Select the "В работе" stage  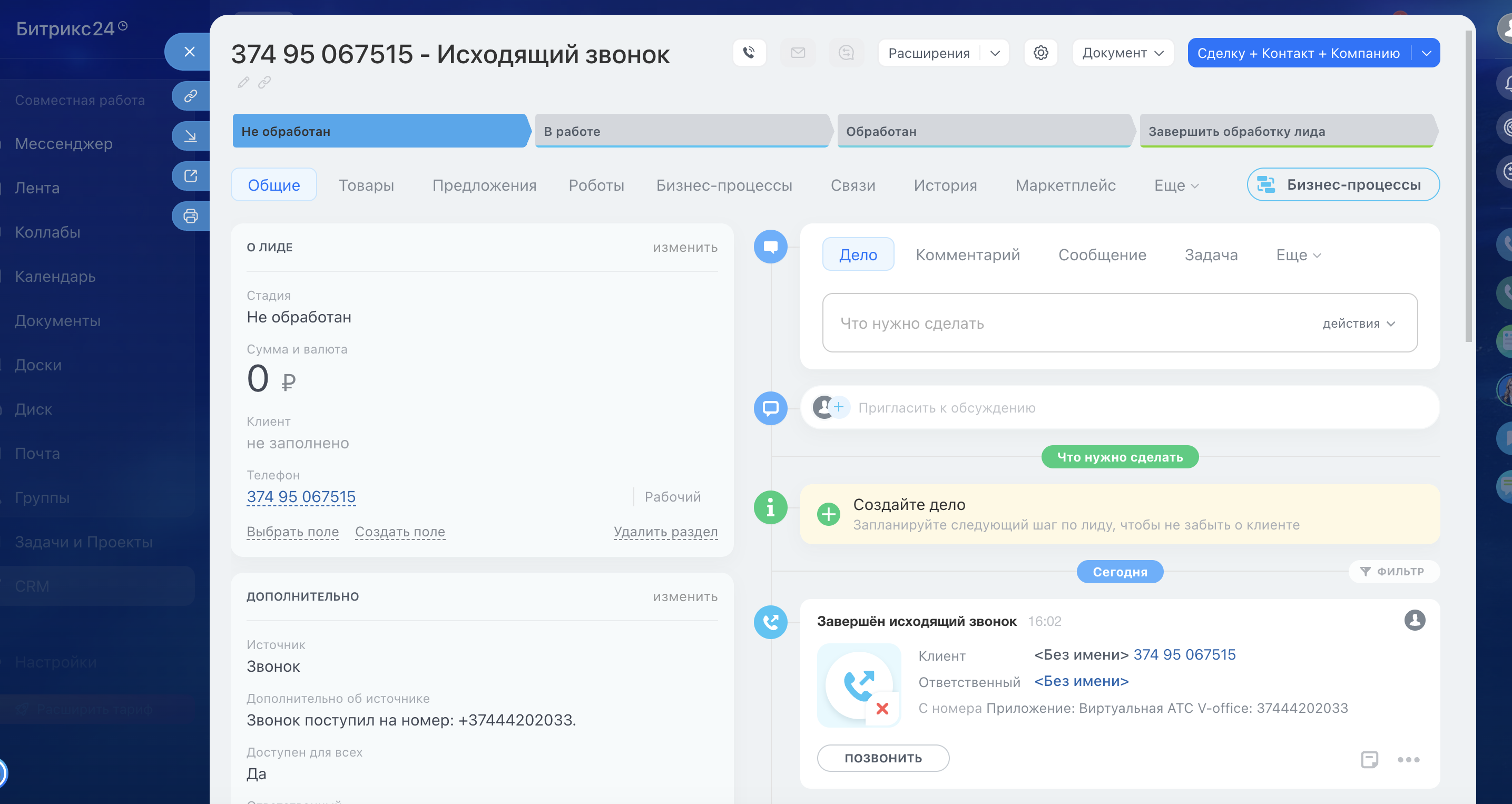coord(681,131)
